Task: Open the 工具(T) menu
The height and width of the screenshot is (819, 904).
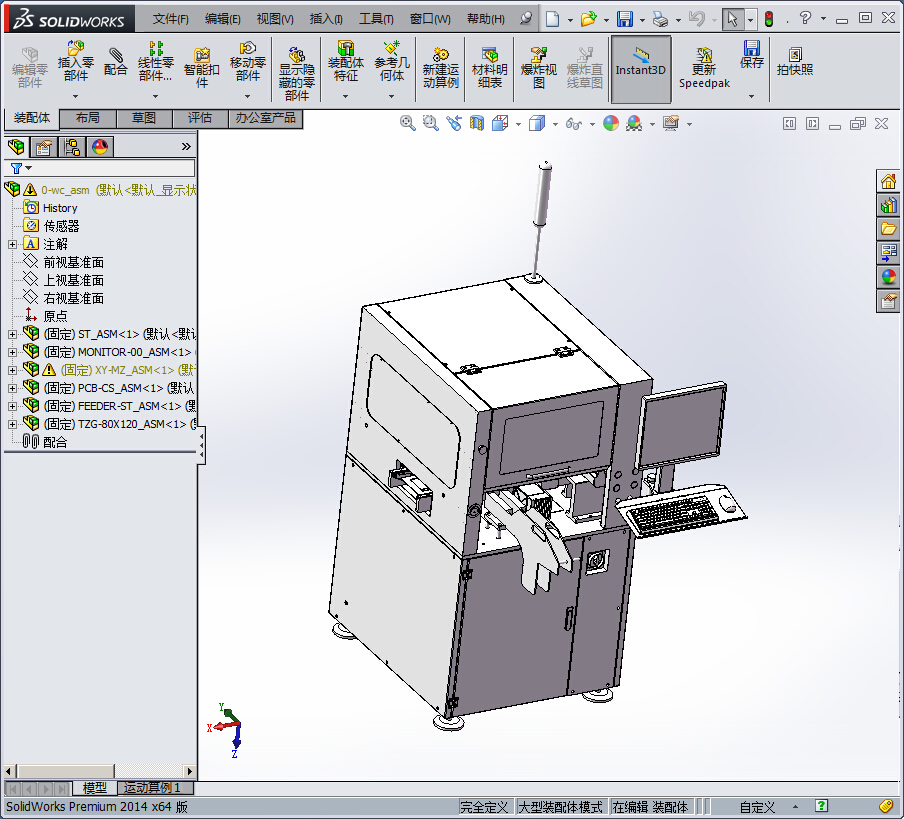Action: pyautogui.click(x=376, y=19)
